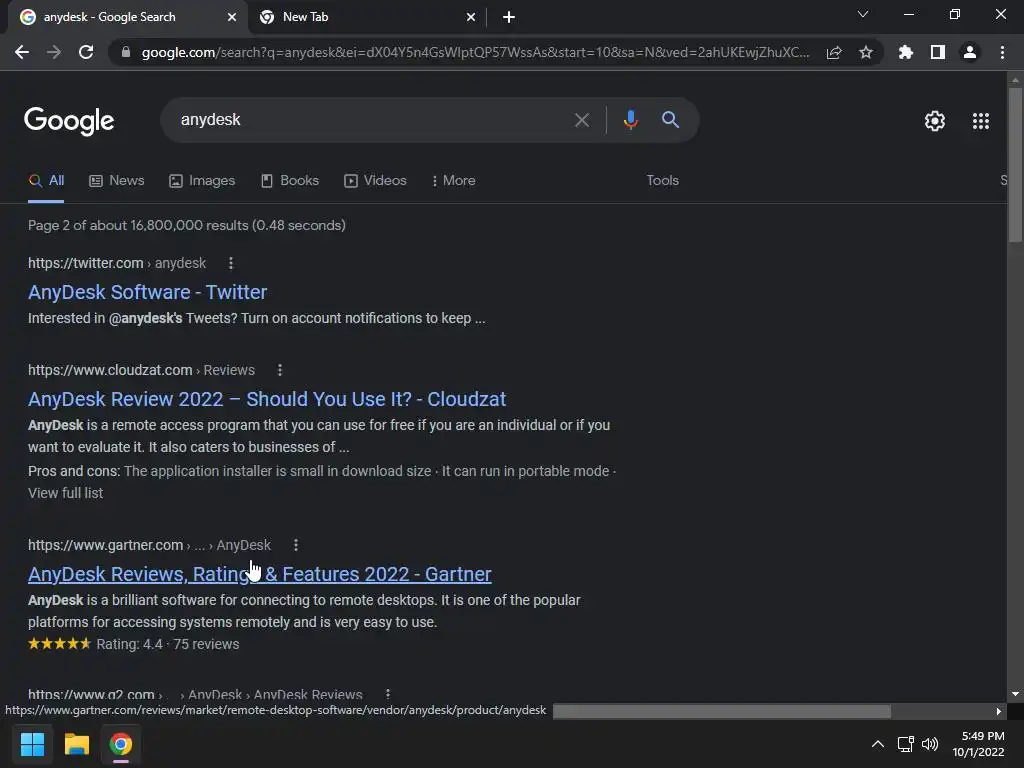
Task: Switch to the Books tab
Action: 290,180
